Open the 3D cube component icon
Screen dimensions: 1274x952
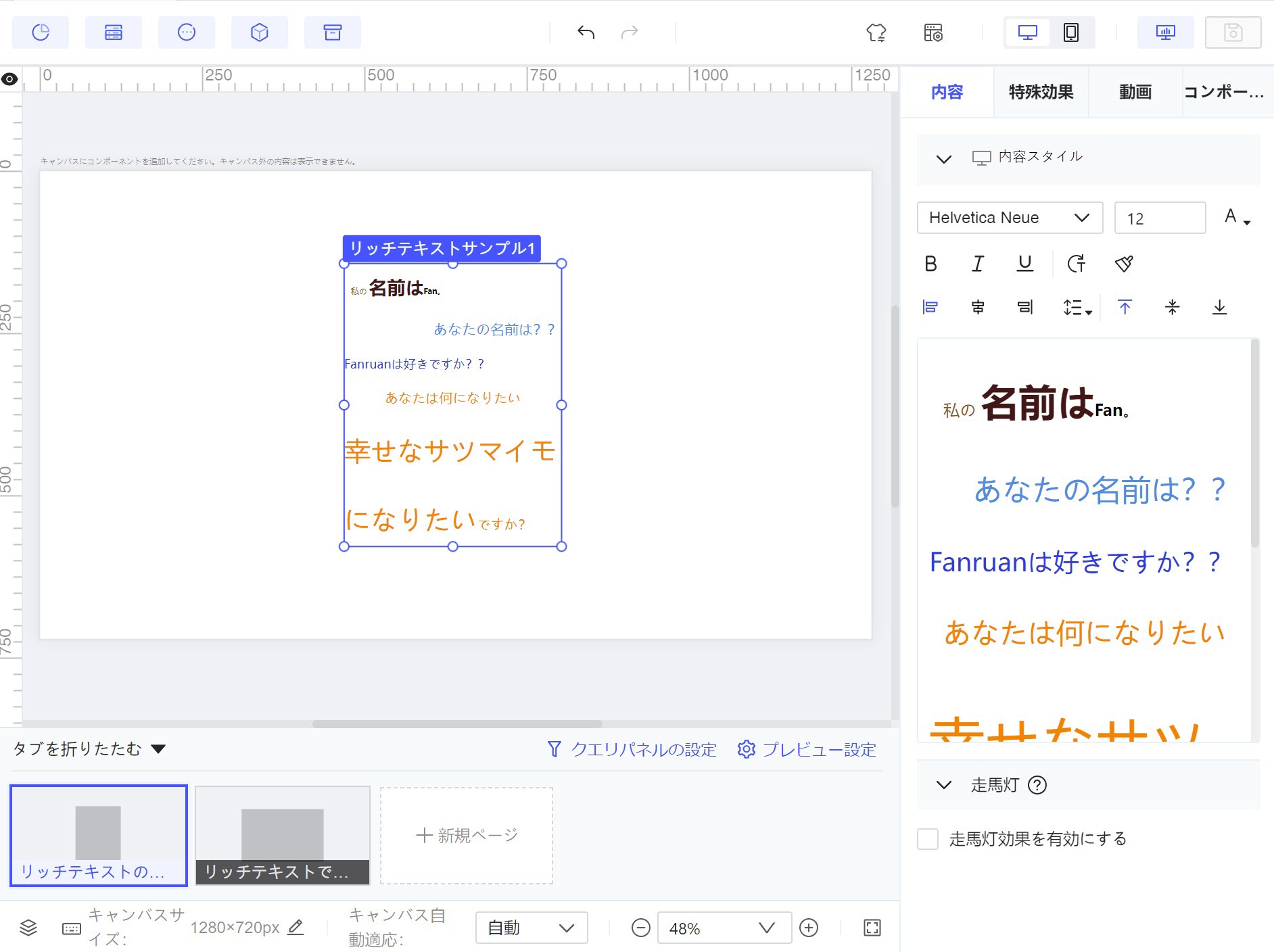tap(260, 32)
